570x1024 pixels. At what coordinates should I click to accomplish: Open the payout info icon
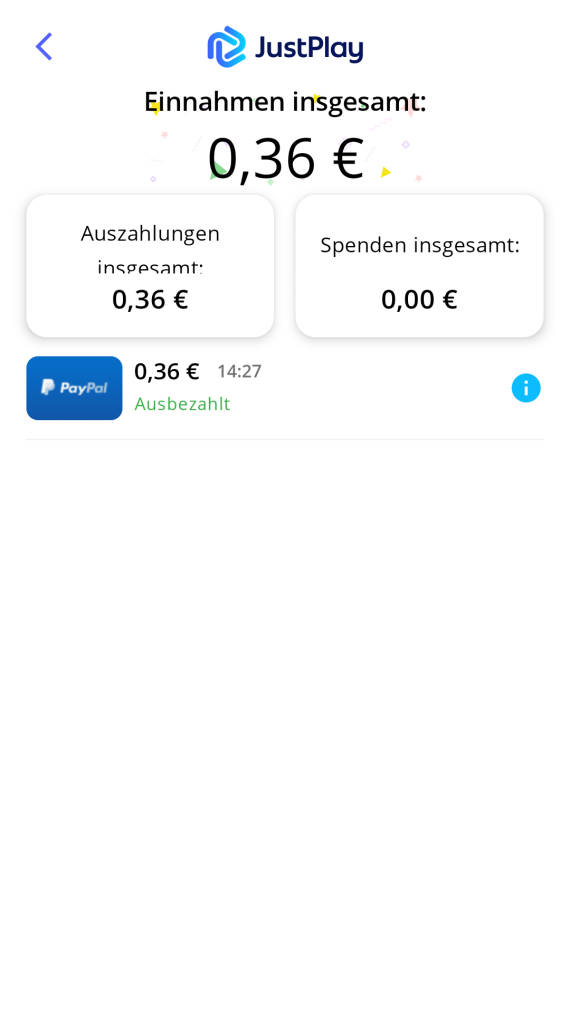526,388
